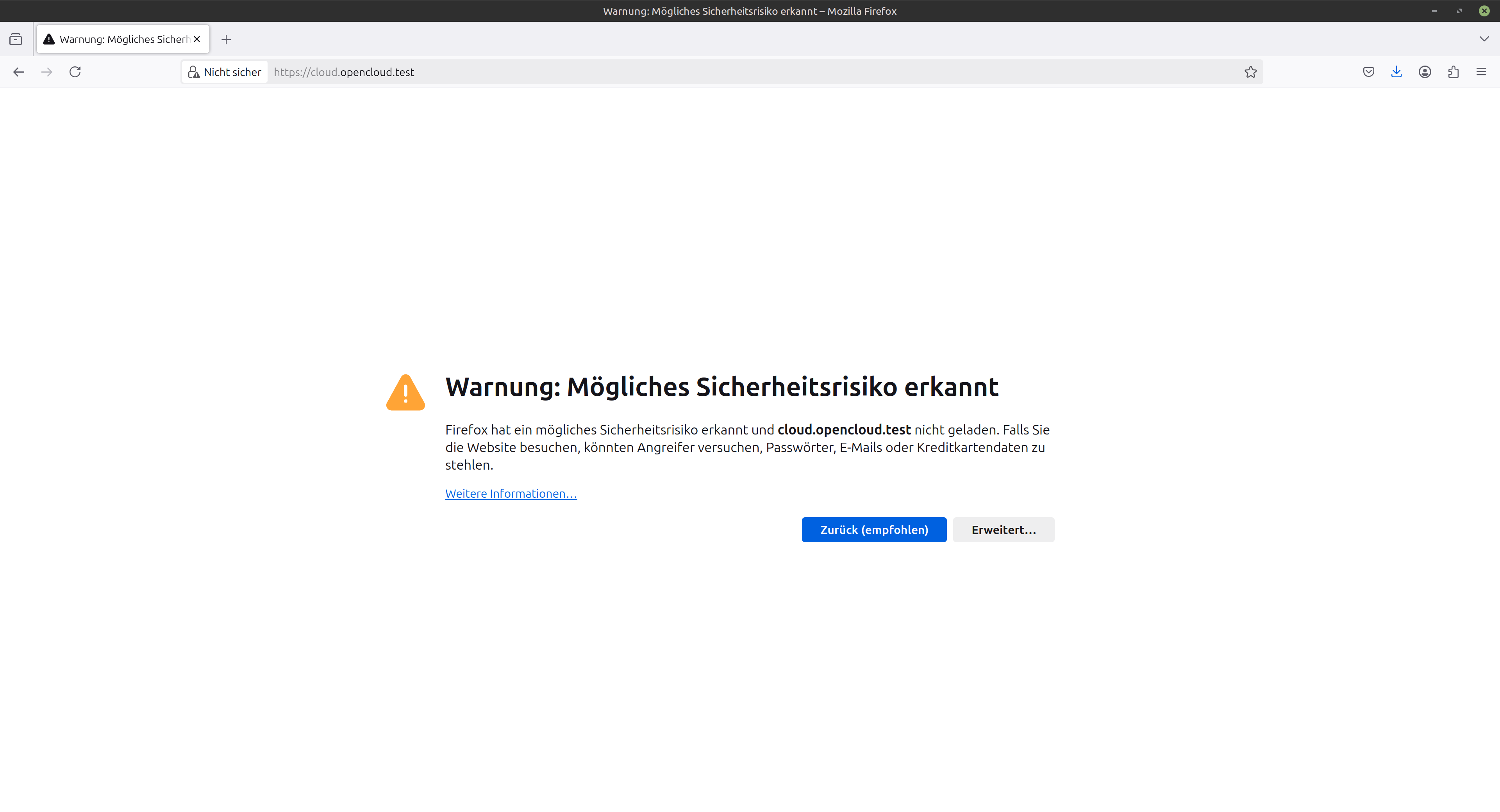Bookmark this page with the star

(1250, 72)
